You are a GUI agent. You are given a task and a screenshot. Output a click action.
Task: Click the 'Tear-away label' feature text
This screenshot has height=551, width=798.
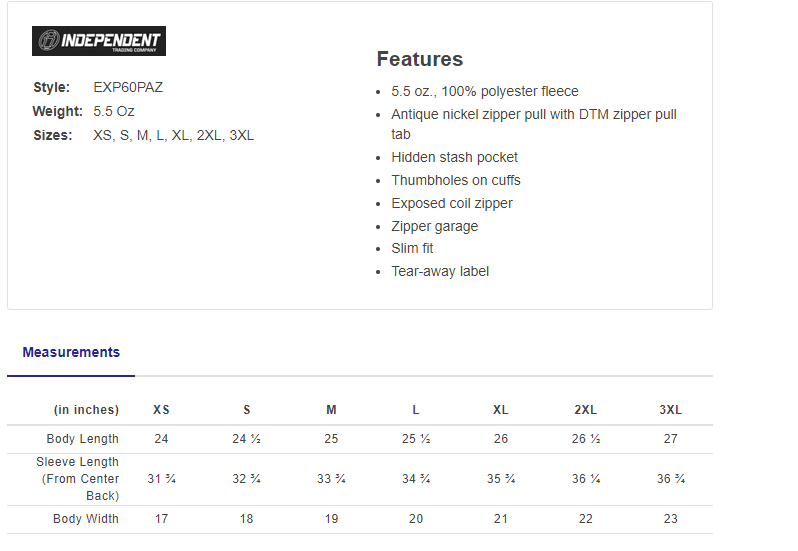coord(440,271)
